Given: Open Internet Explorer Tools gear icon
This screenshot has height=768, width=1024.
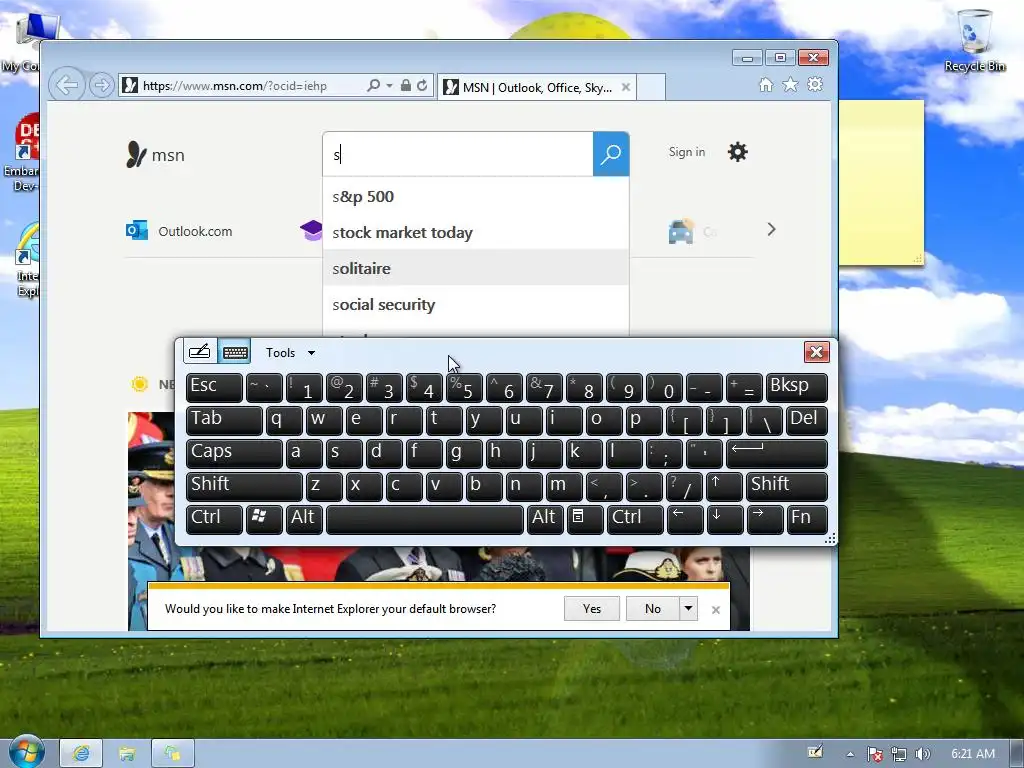Looking at the screenshot, I should (815, 85).
